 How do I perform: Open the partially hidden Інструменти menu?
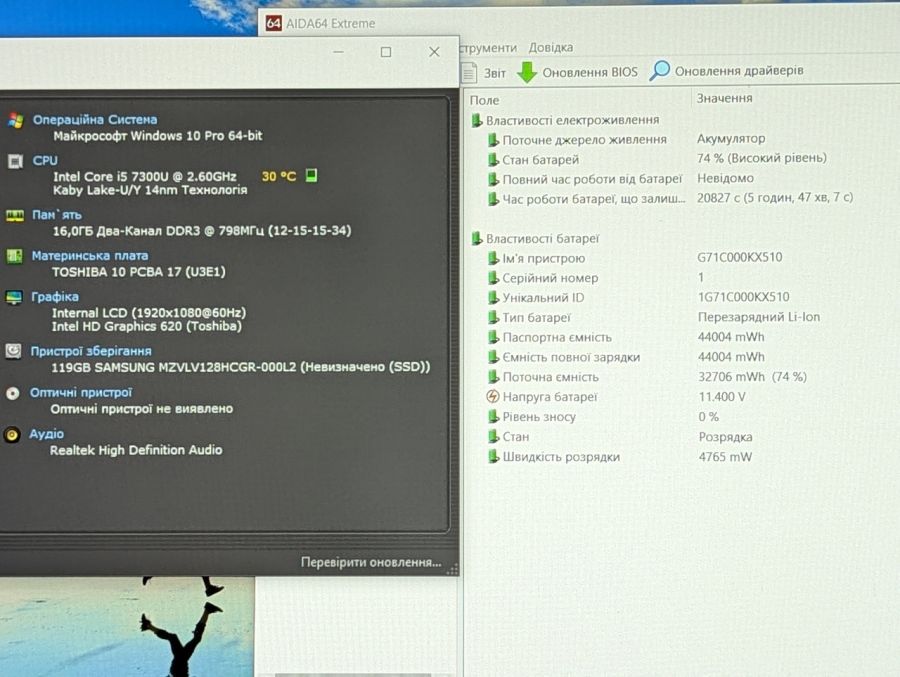pyautogui.click(x=488, y=48)
